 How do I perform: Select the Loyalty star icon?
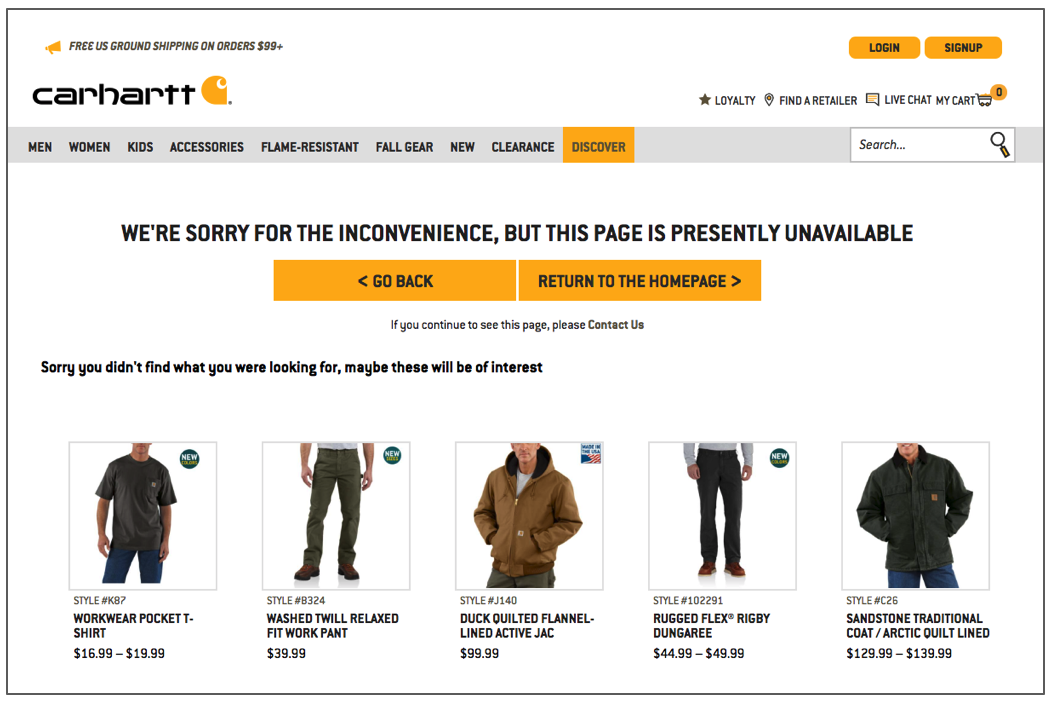(703, 97)
